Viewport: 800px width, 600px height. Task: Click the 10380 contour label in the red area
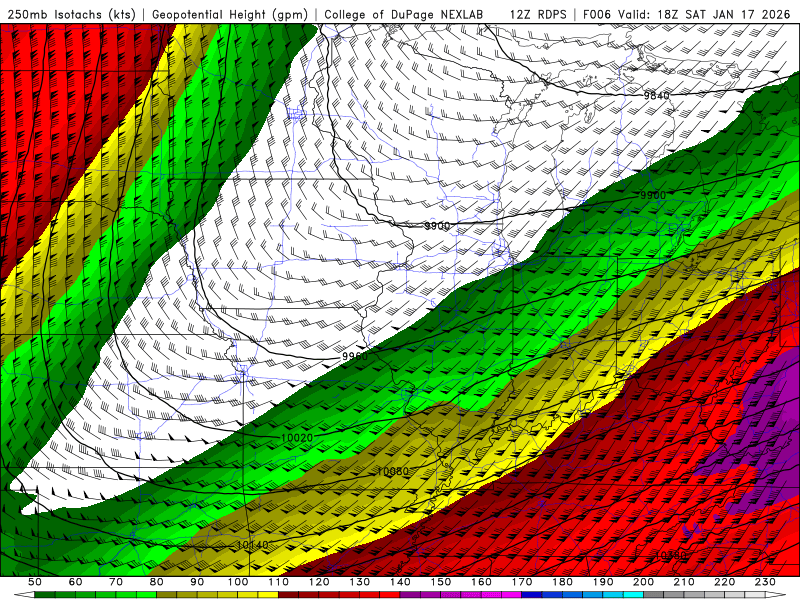coord(670,555)
